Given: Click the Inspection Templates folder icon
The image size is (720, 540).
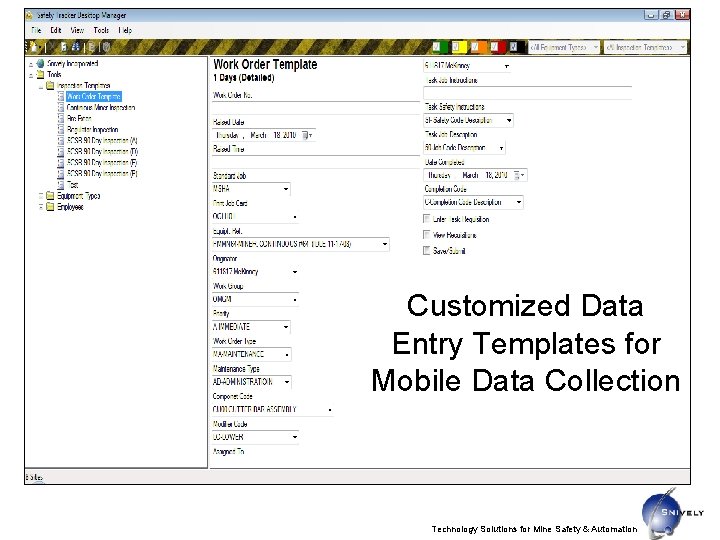Looking at the screenshot, I should tap(50, 85).
